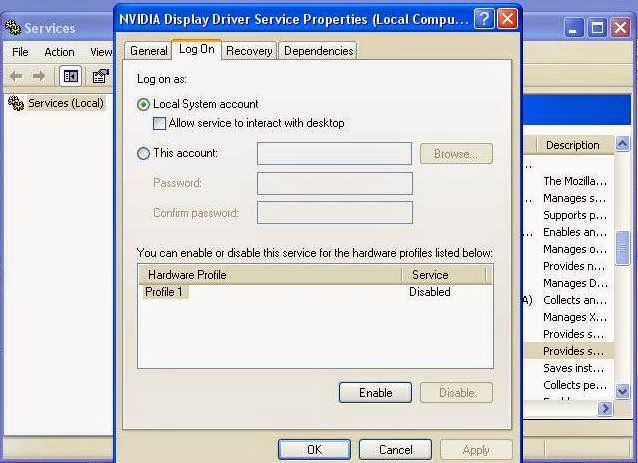Select Profile 1 in hardware profile list
This screenshot has width=638, height=463.
point(164,292)
